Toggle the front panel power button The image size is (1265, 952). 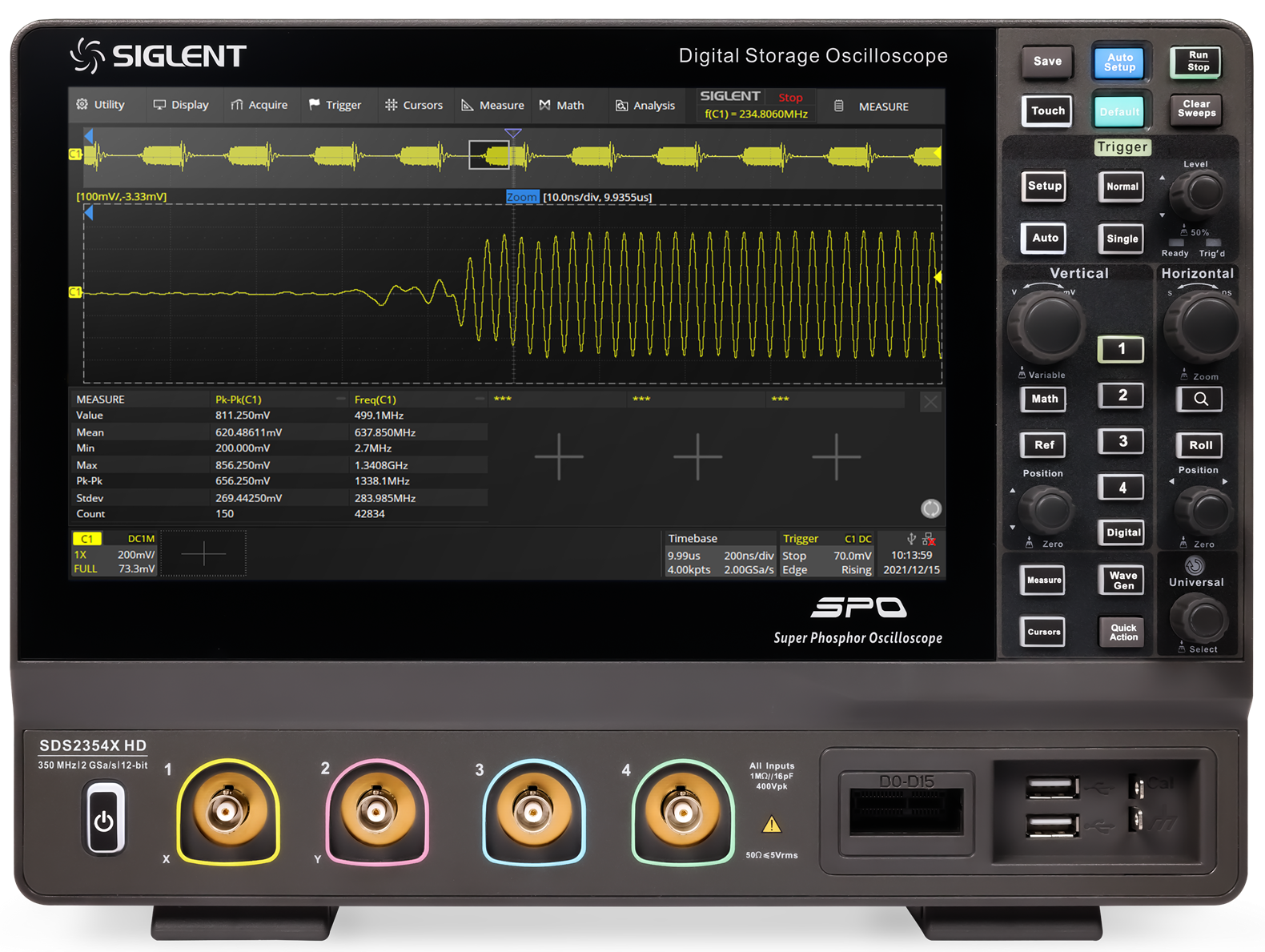coord(103,819)
